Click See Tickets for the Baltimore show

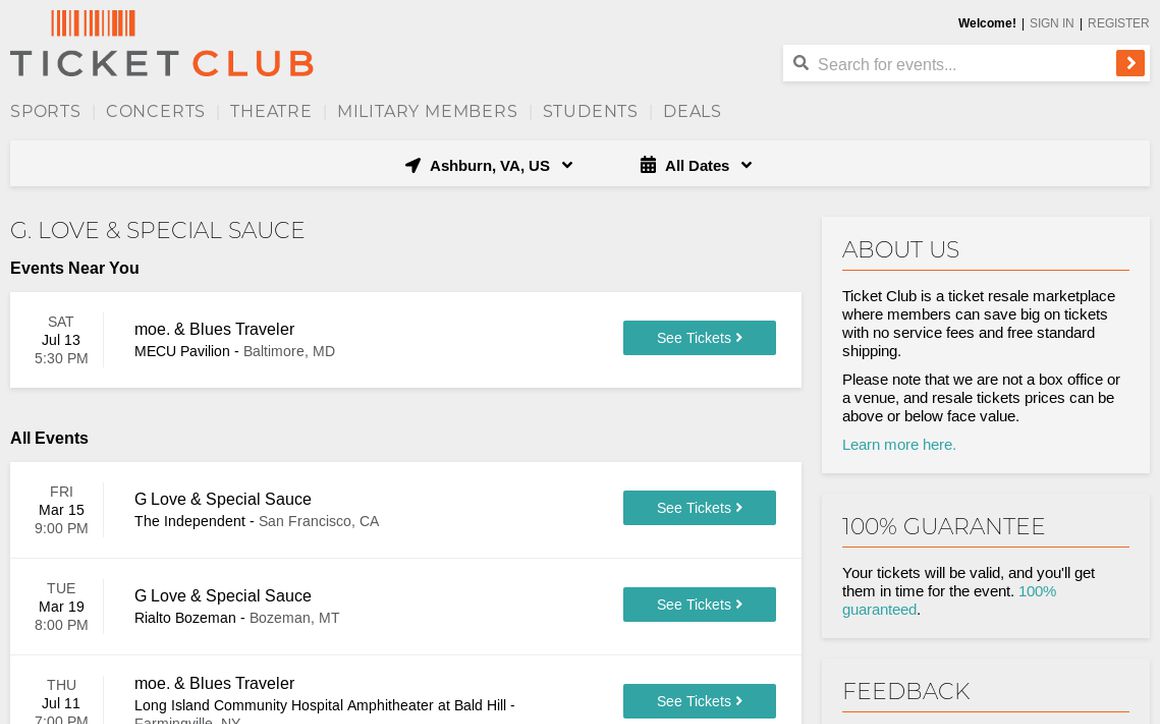pos(699,337)
